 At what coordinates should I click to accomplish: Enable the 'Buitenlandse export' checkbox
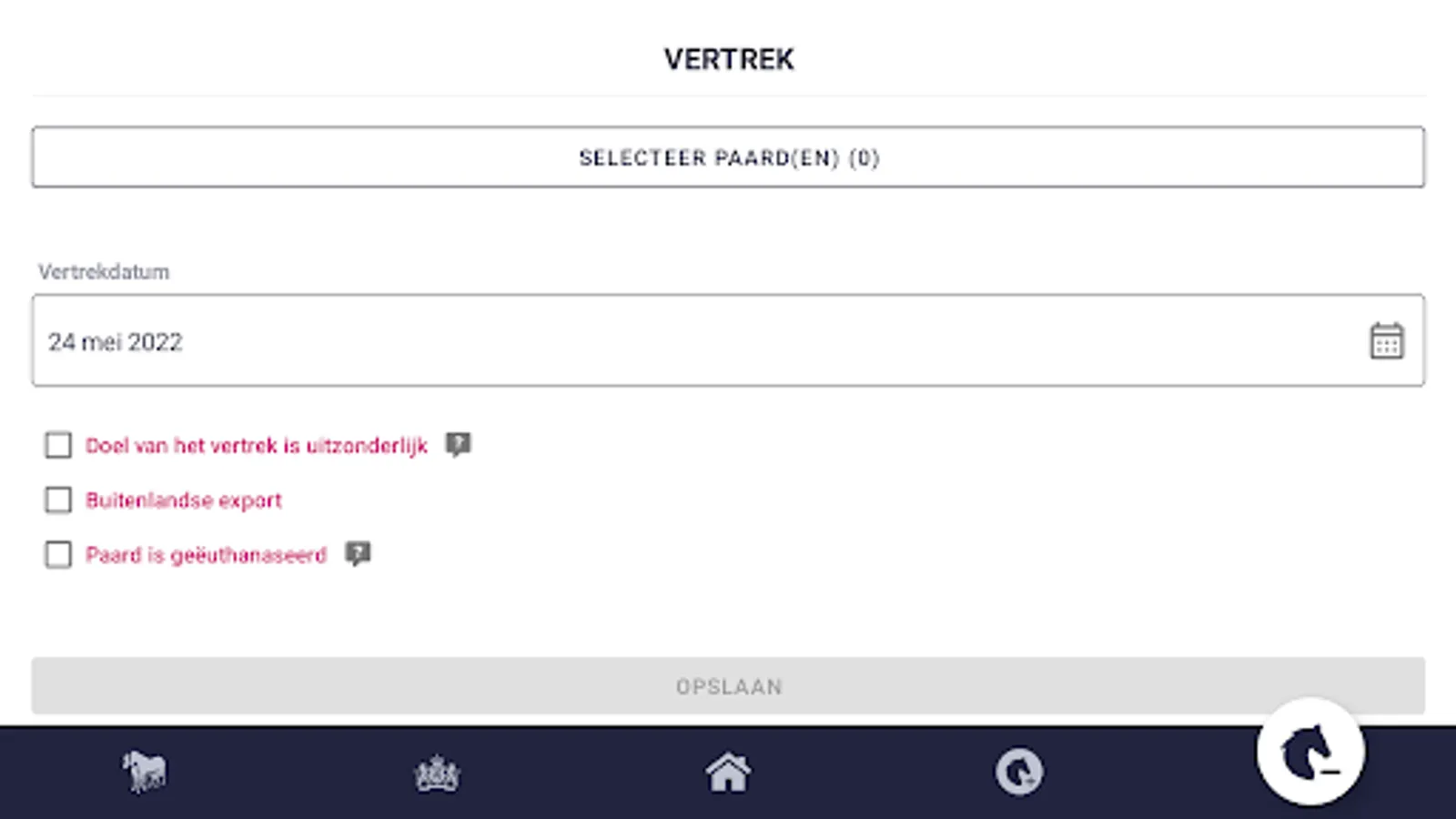click(x=58, y=500)
